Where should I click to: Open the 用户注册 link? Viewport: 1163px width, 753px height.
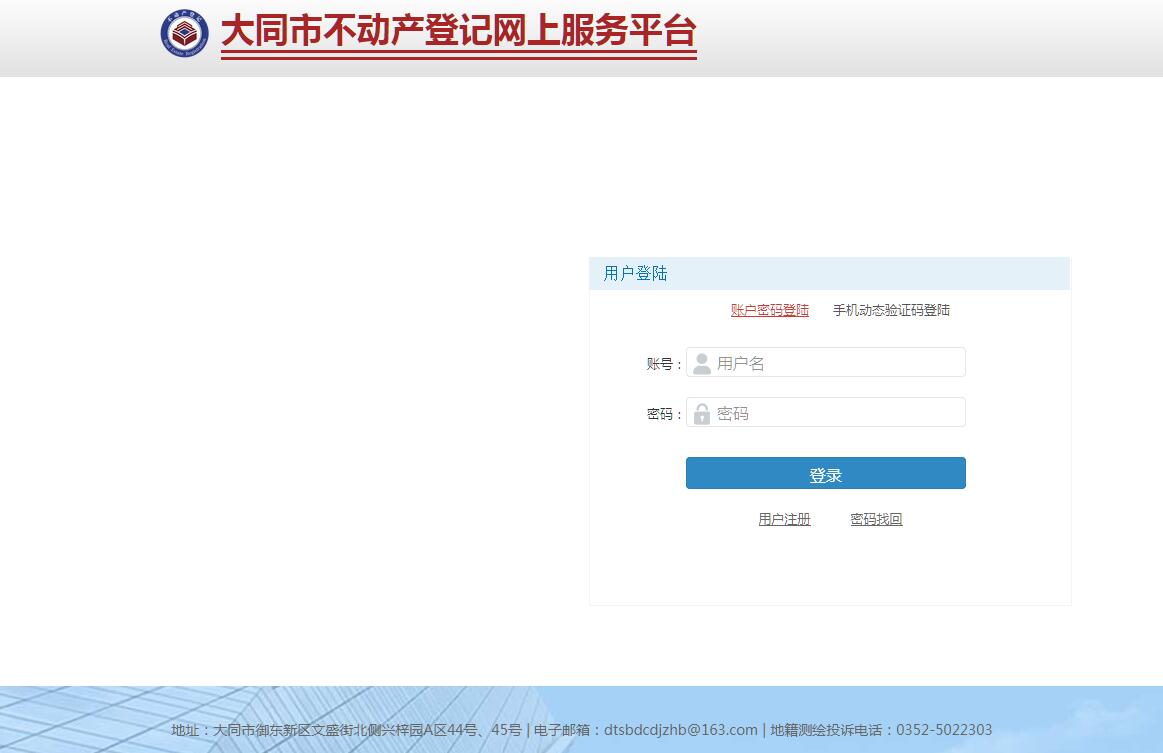(x=784, y=520)
